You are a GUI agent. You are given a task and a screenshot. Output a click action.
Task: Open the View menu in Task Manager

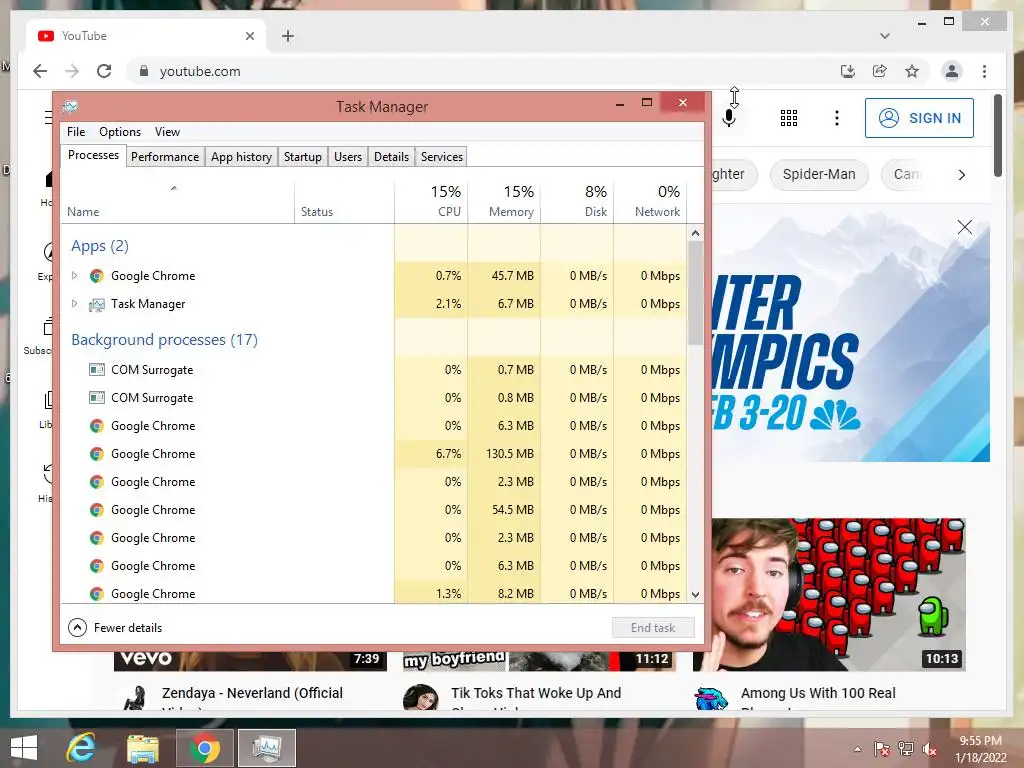click(x=167, y=132)
